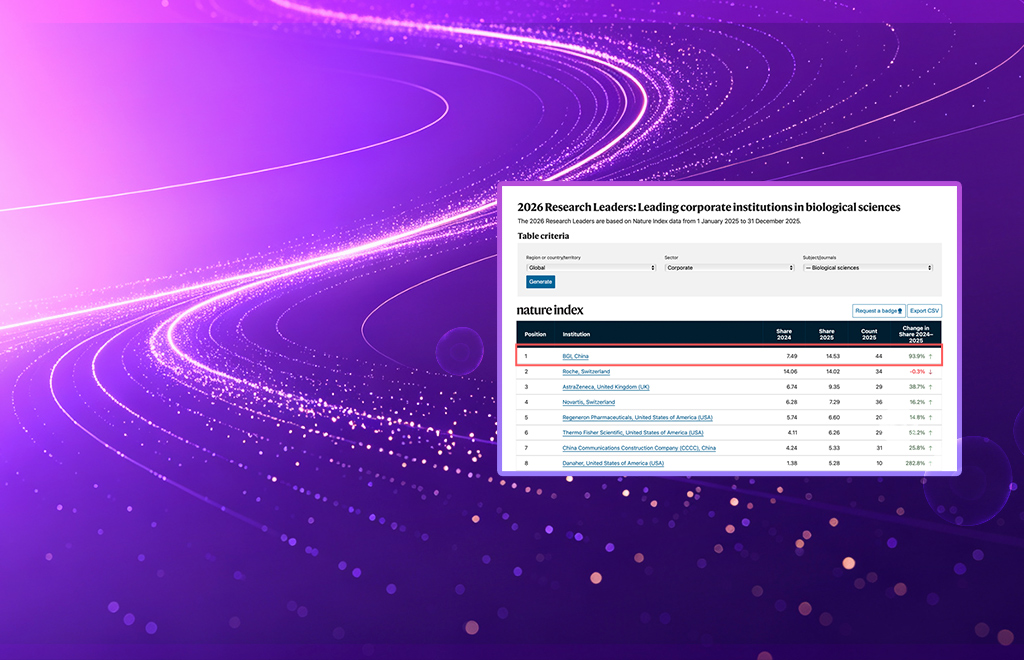Open the Danaher, United States of America link
Viewport: 1024px width, 660px height.
pyautogui.click(x=613, y=464)
